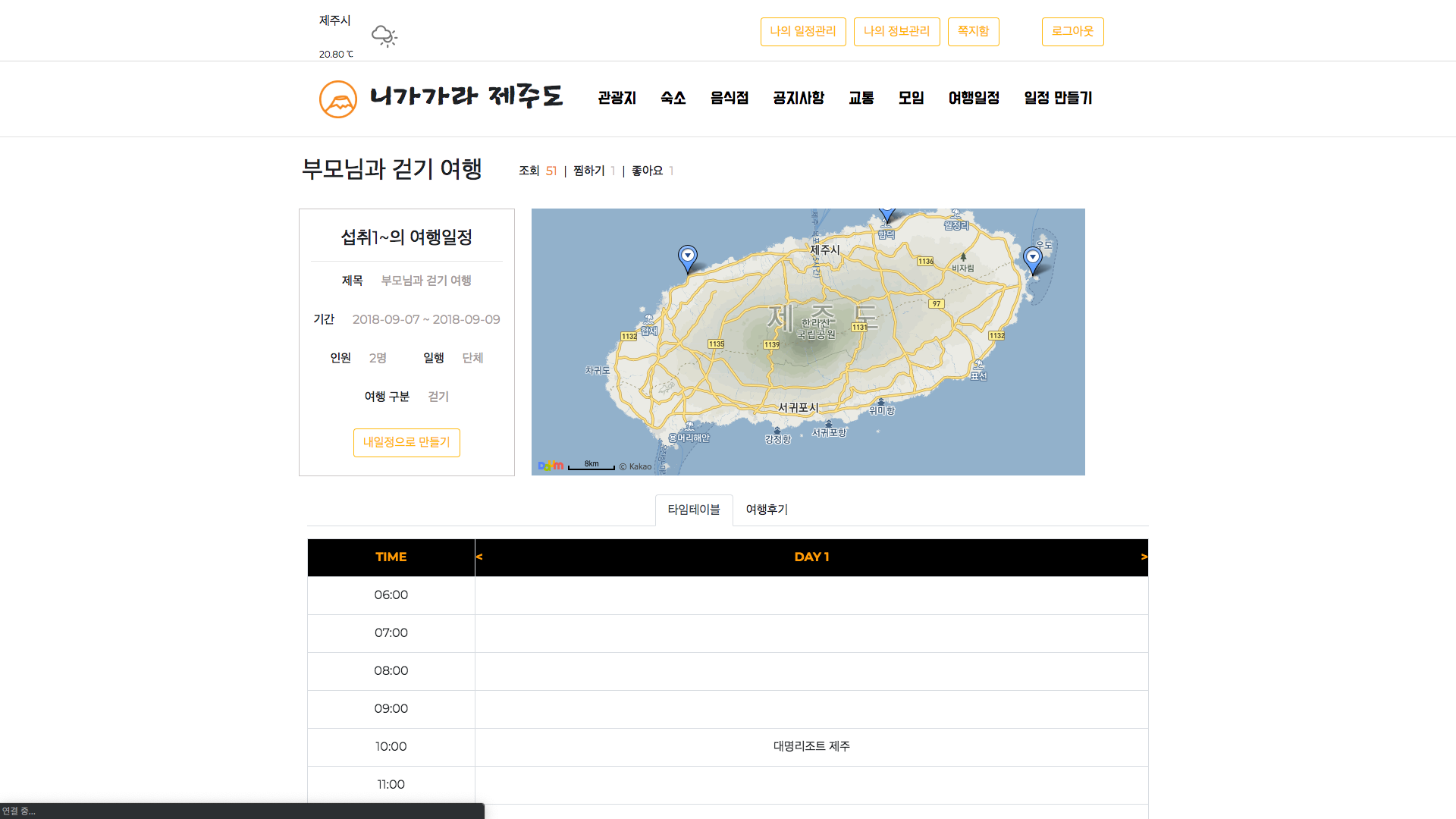
Task: Select the blue map marker on 우도 island
Action: click(x=1033, y=258)
